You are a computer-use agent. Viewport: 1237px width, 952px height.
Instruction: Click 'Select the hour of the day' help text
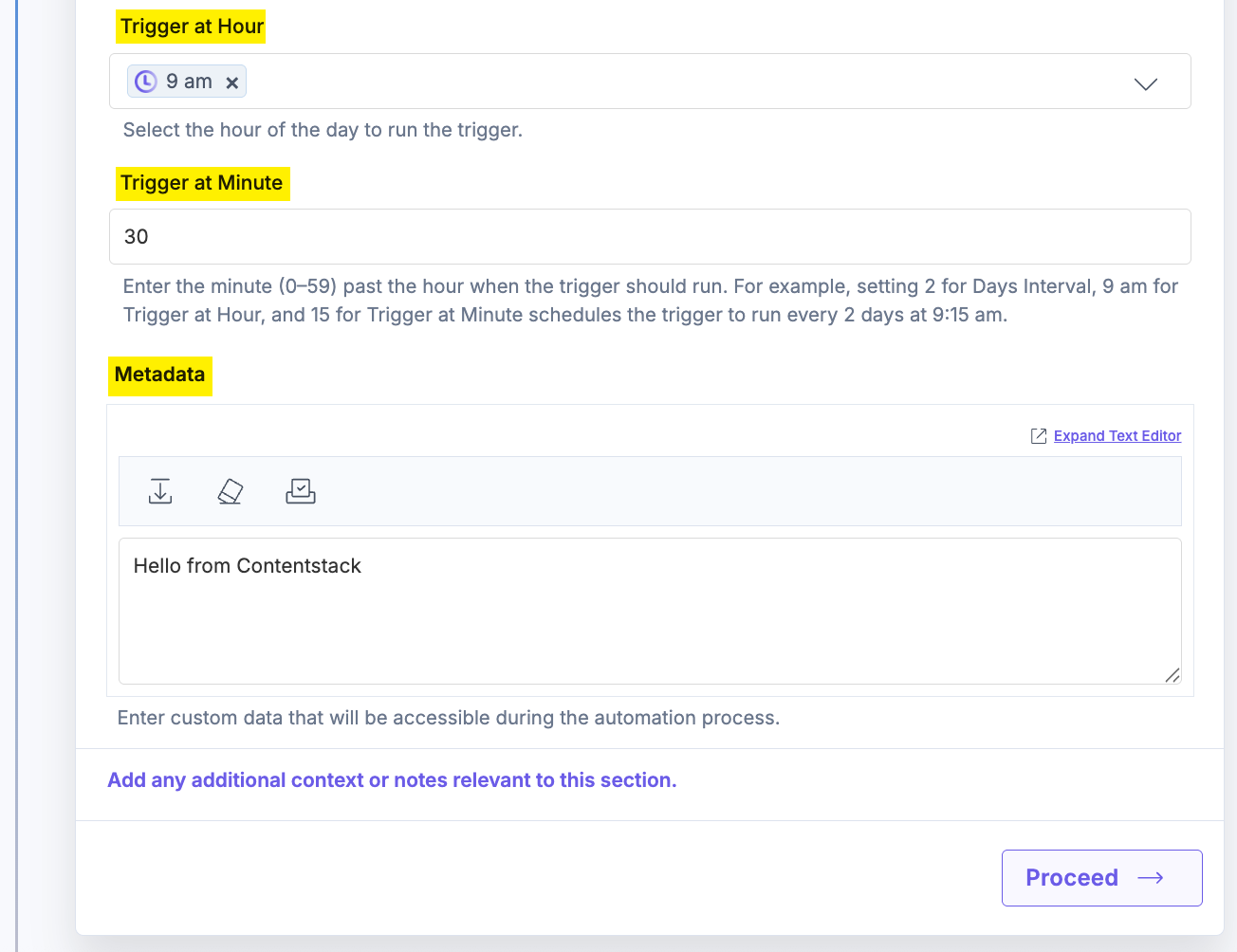tap(323, 130)
